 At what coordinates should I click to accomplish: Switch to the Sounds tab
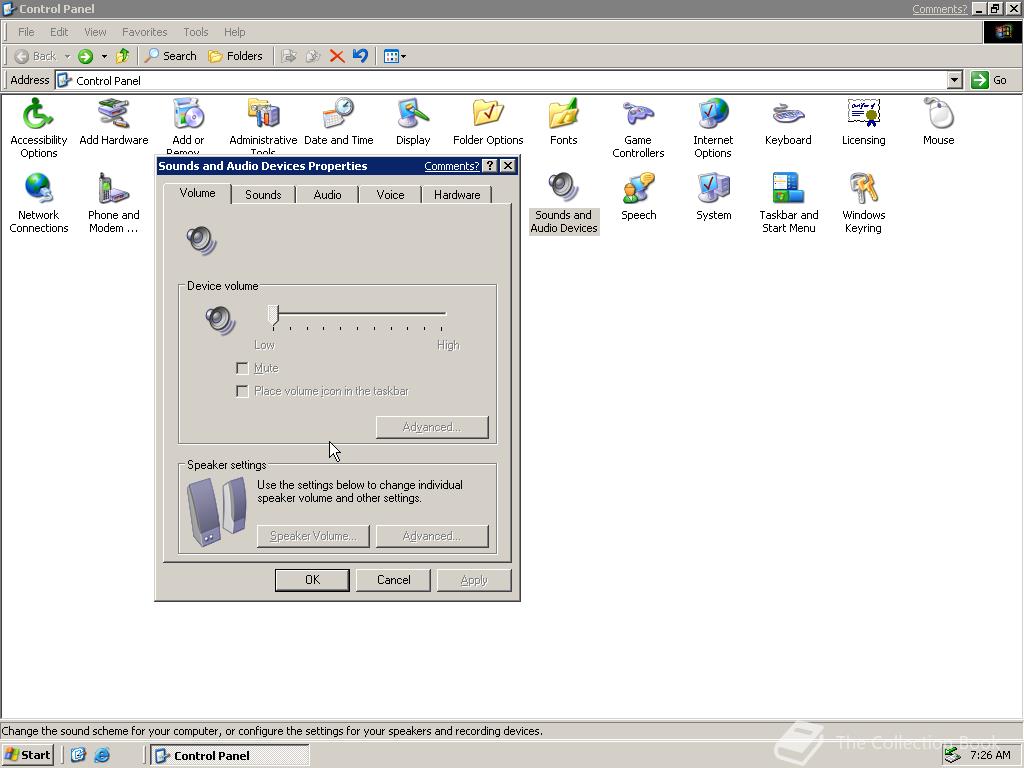coord(263,195)
